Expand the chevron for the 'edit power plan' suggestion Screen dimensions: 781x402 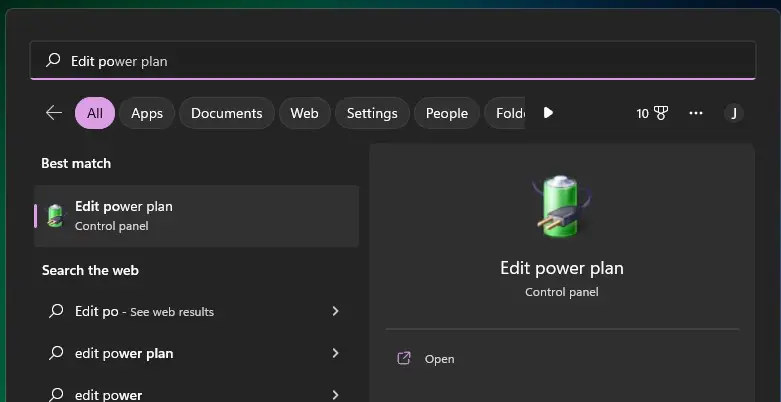335,353
